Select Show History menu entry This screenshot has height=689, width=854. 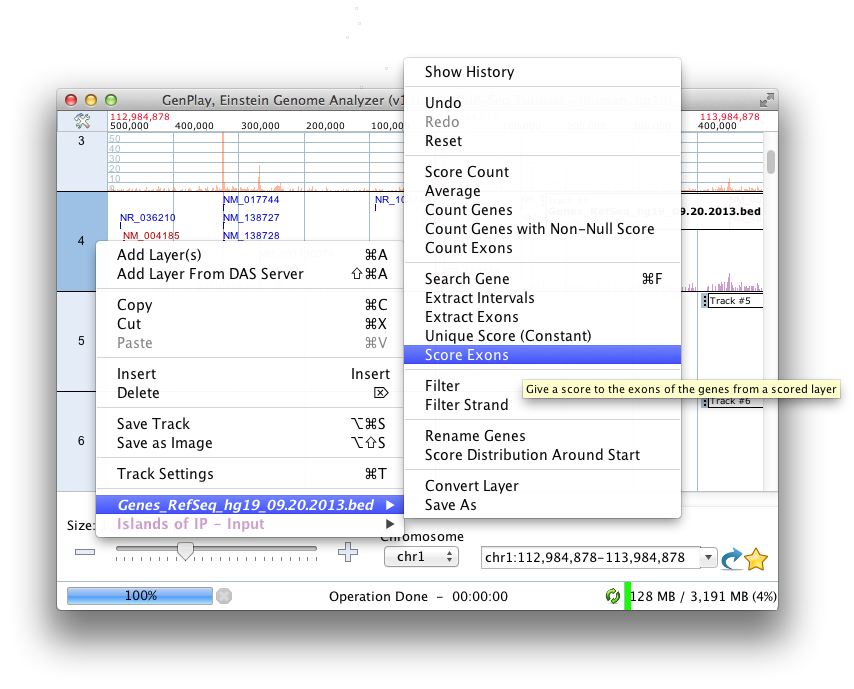pos(469,72)
